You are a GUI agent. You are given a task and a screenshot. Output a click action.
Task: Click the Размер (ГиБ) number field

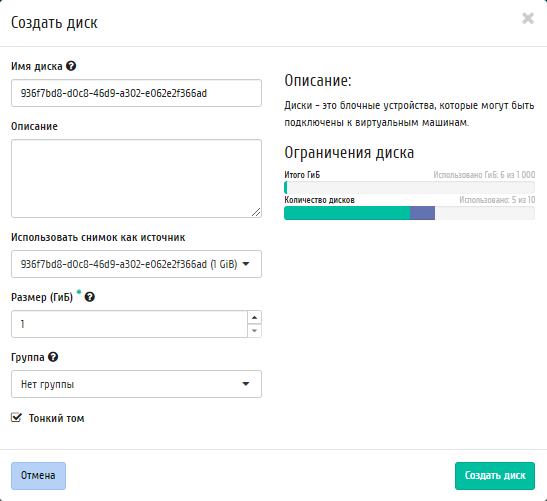[129, 324]
